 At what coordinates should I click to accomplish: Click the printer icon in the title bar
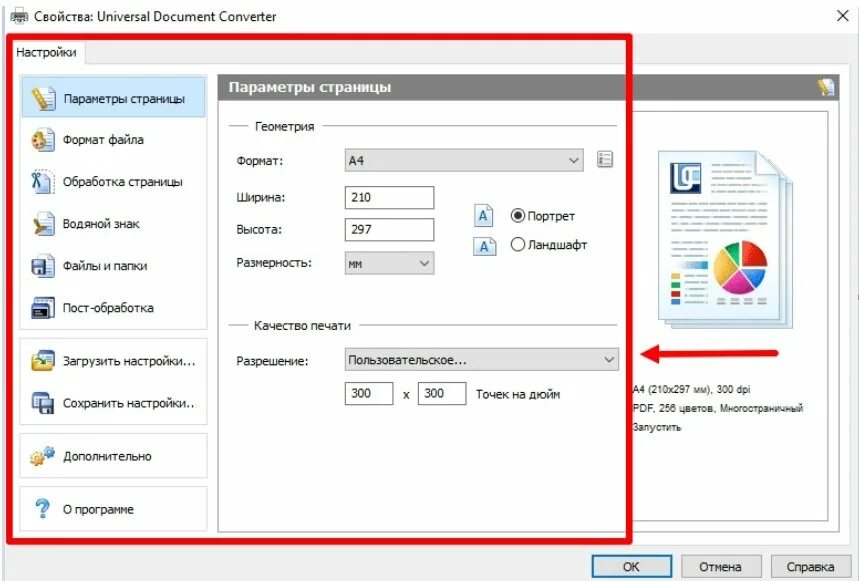pos(19,16)
